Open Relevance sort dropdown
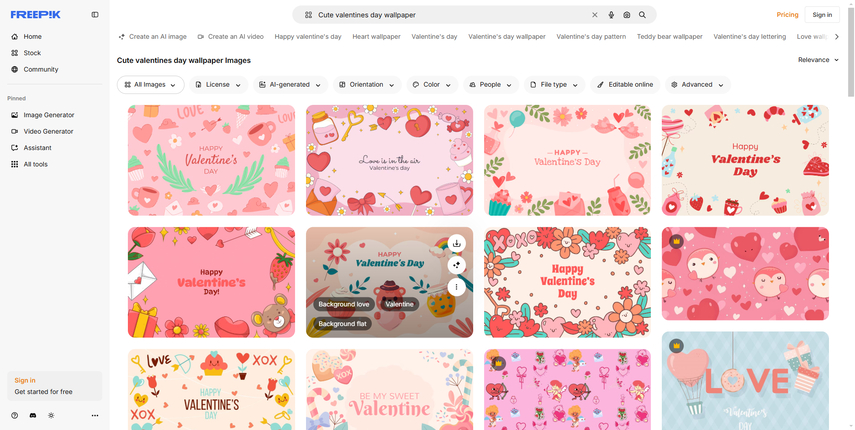 [818, 60]
